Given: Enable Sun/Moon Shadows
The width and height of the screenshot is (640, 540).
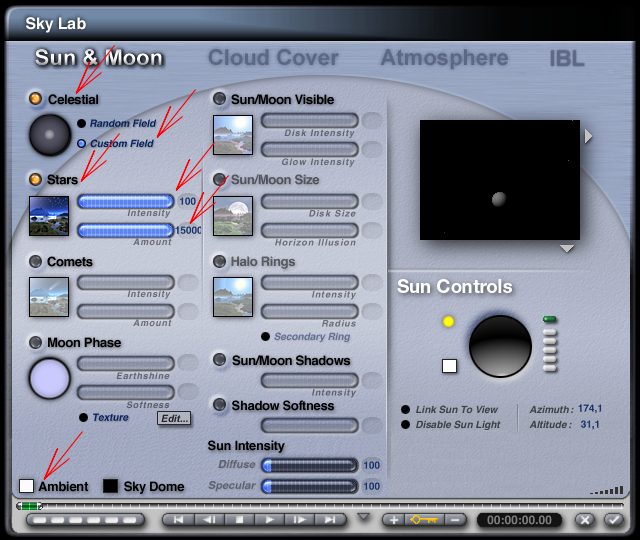Looking at the screenshot, I should click(x=220, y=360).
